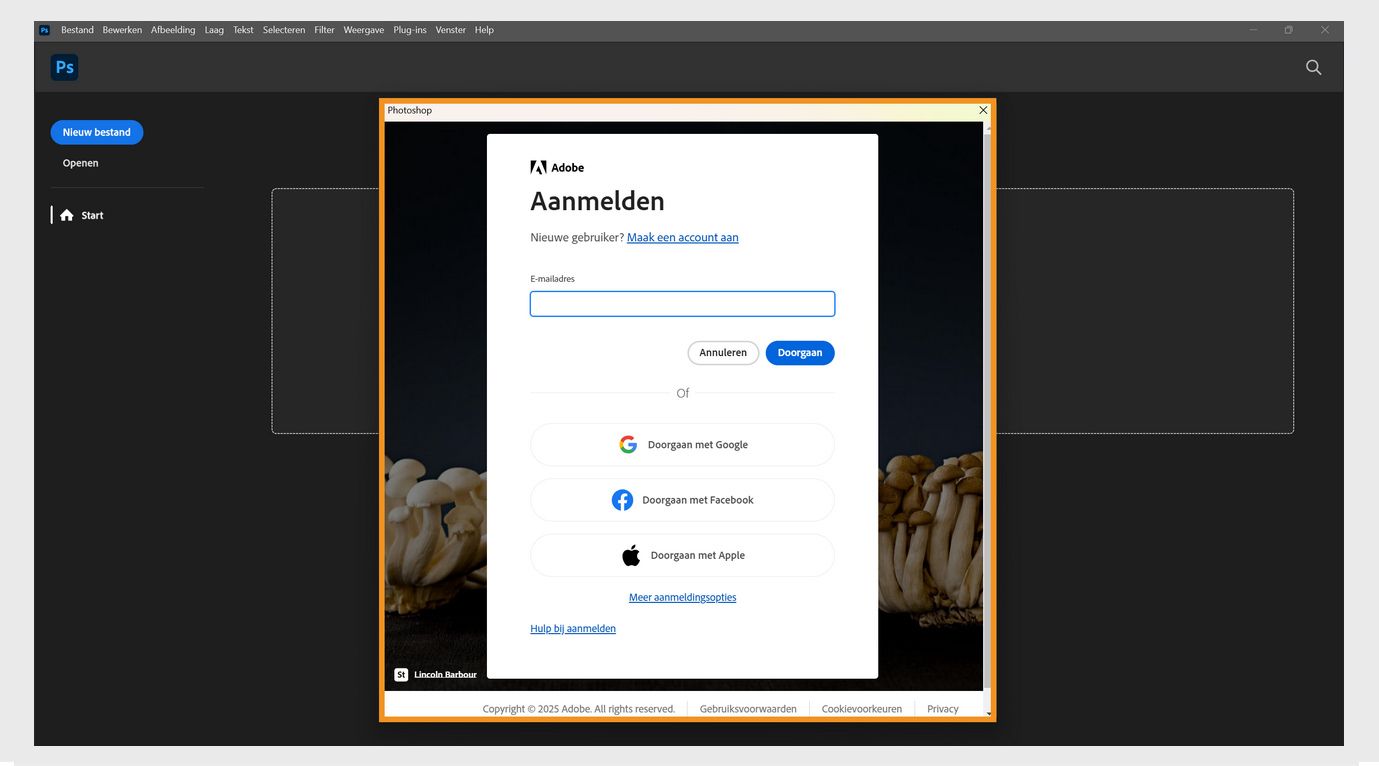Open the Filter menu
The height and width of the screenshot is (766, 1379).
[324, 30]
